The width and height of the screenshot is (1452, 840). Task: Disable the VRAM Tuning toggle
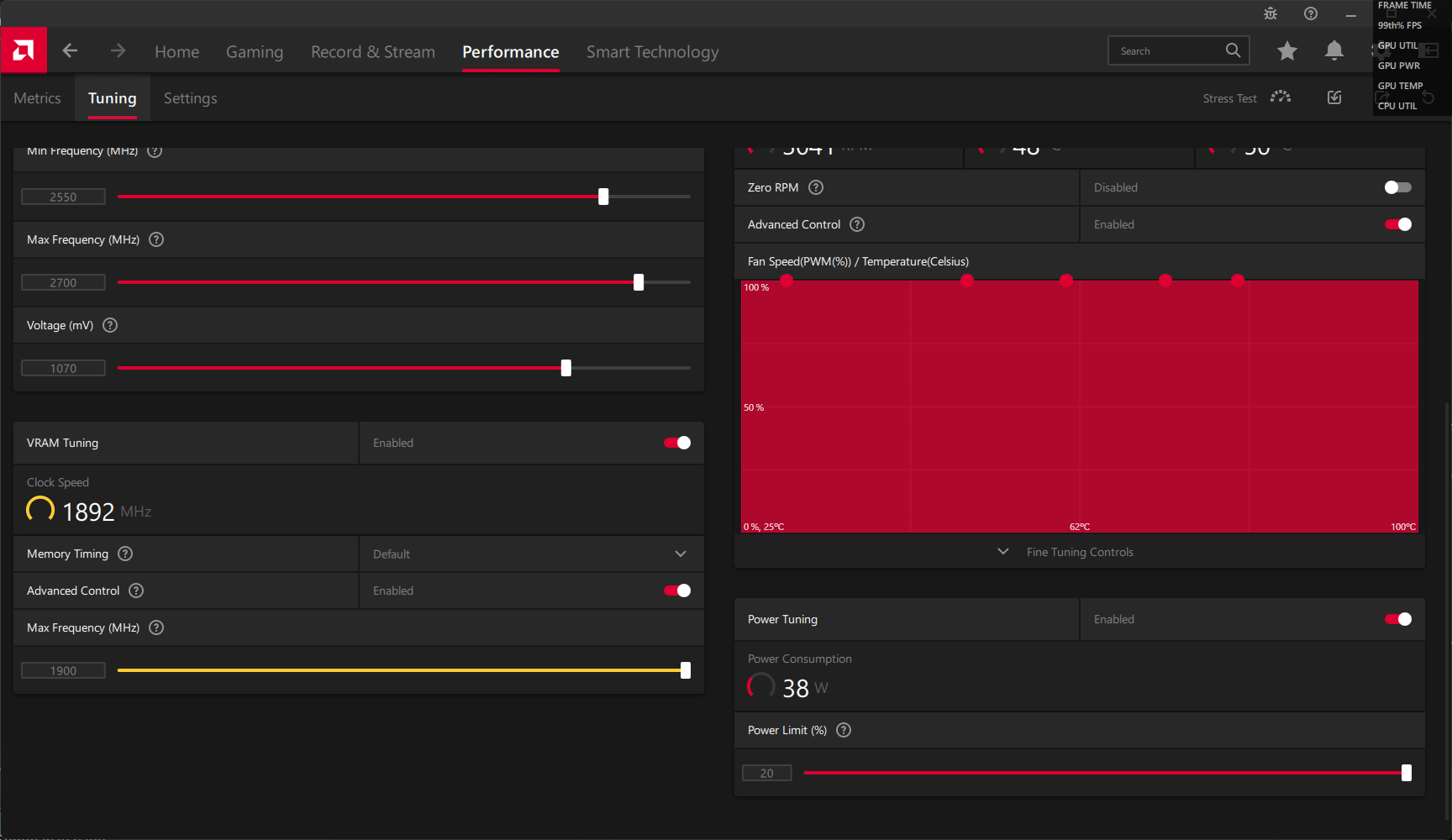pos(677,443)
